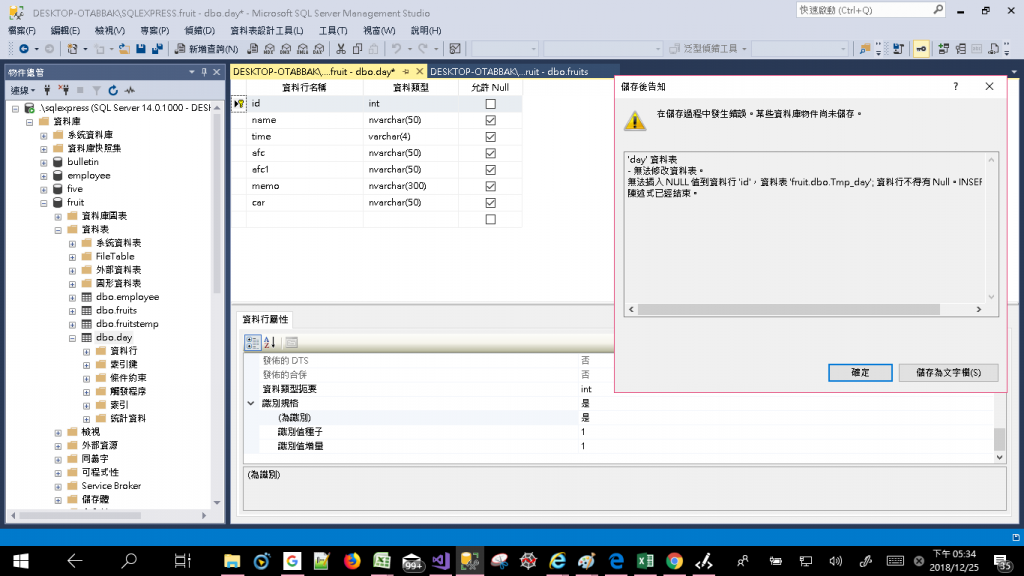Screen dimensions: 1024x576
Task: Click the disconnect plug icon in Object Explorer
Action: click(63, 90)
